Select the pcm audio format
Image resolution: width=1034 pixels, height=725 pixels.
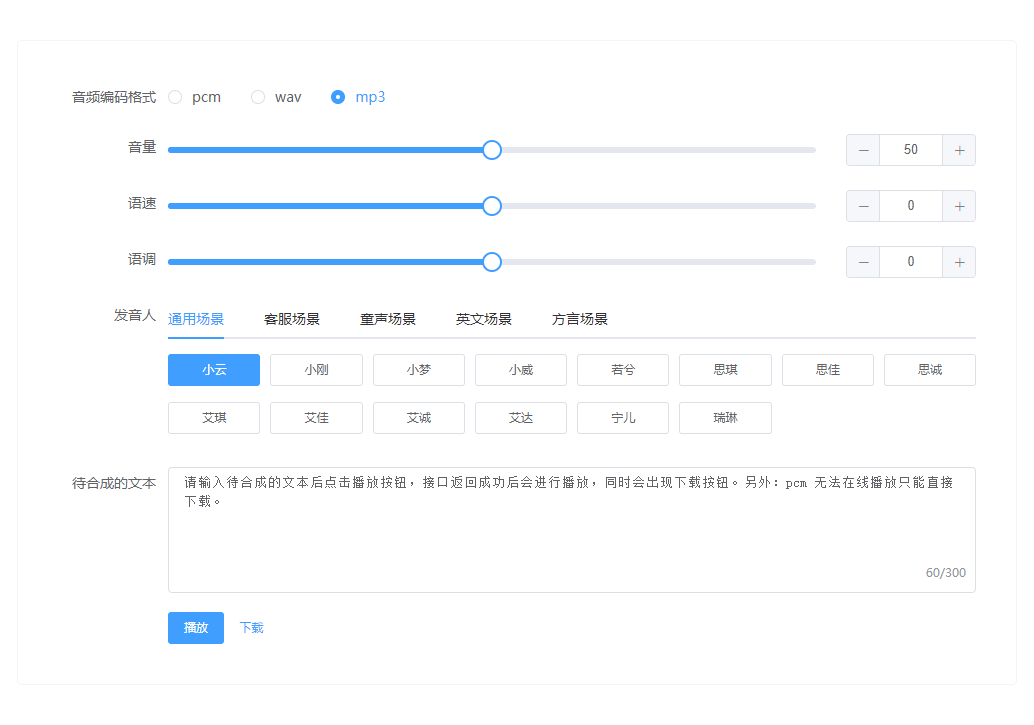click(x=176, y=97)
